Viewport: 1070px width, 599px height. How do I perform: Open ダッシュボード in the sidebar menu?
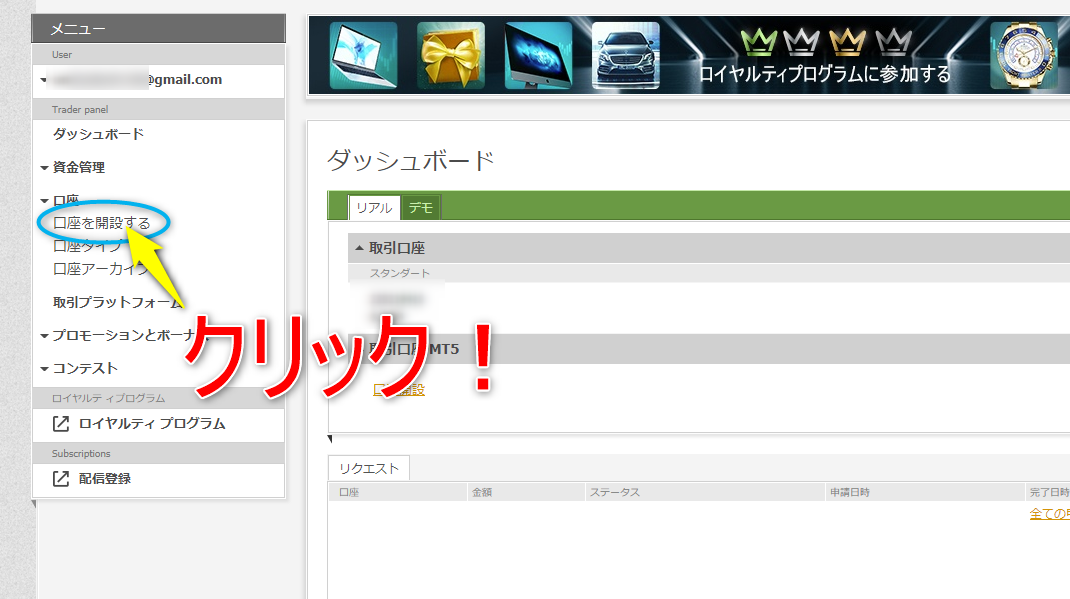pyautogui.click(x=98, y=134)
